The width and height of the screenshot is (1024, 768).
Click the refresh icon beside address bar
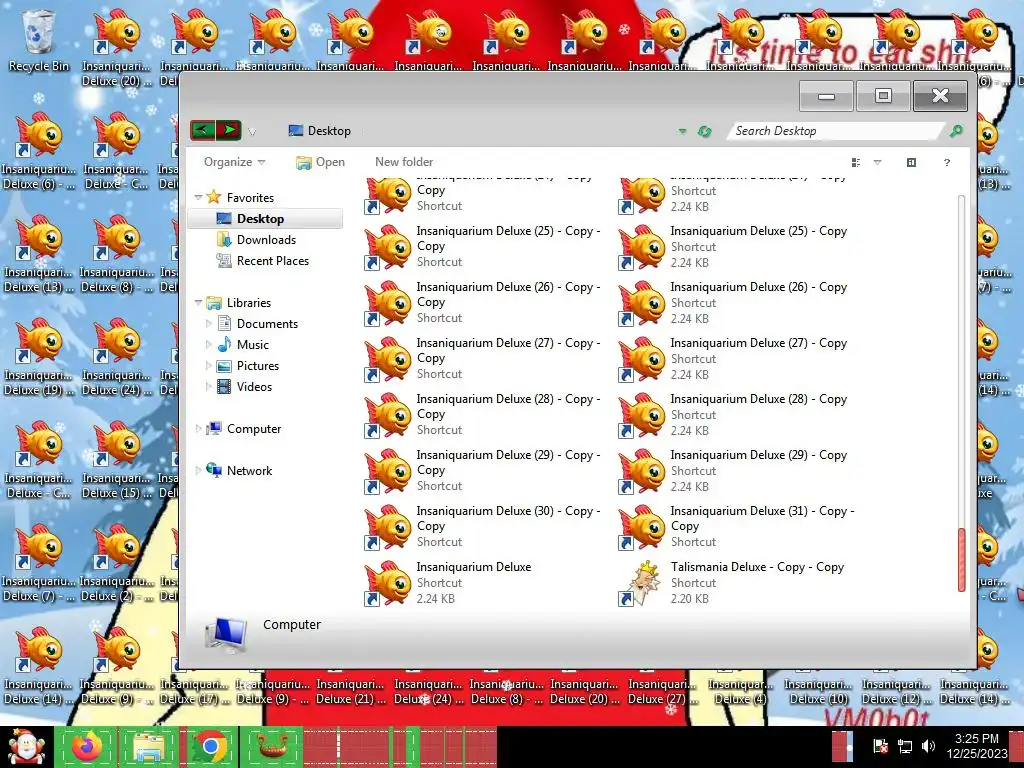pos(704,131)
